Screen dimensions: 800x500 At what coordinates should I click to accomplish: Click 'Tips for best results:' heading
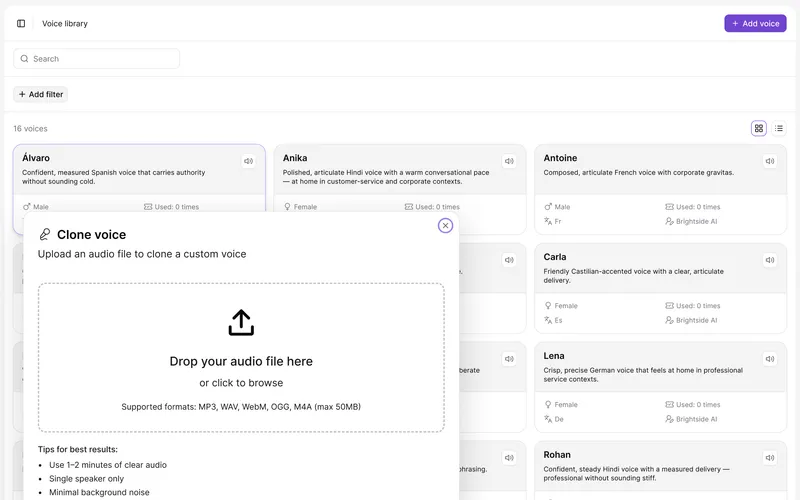click(78, 449)
